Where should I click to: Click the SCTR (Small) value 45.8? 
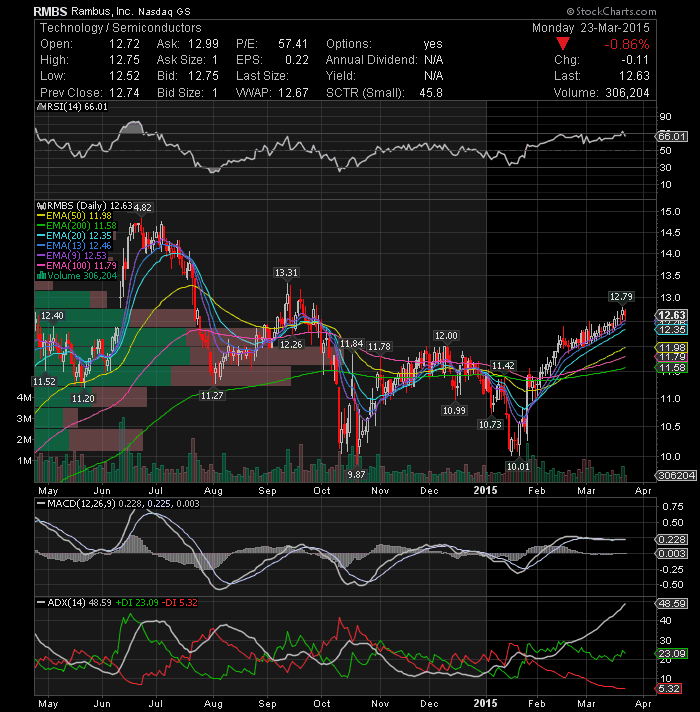tap(431, 93)
